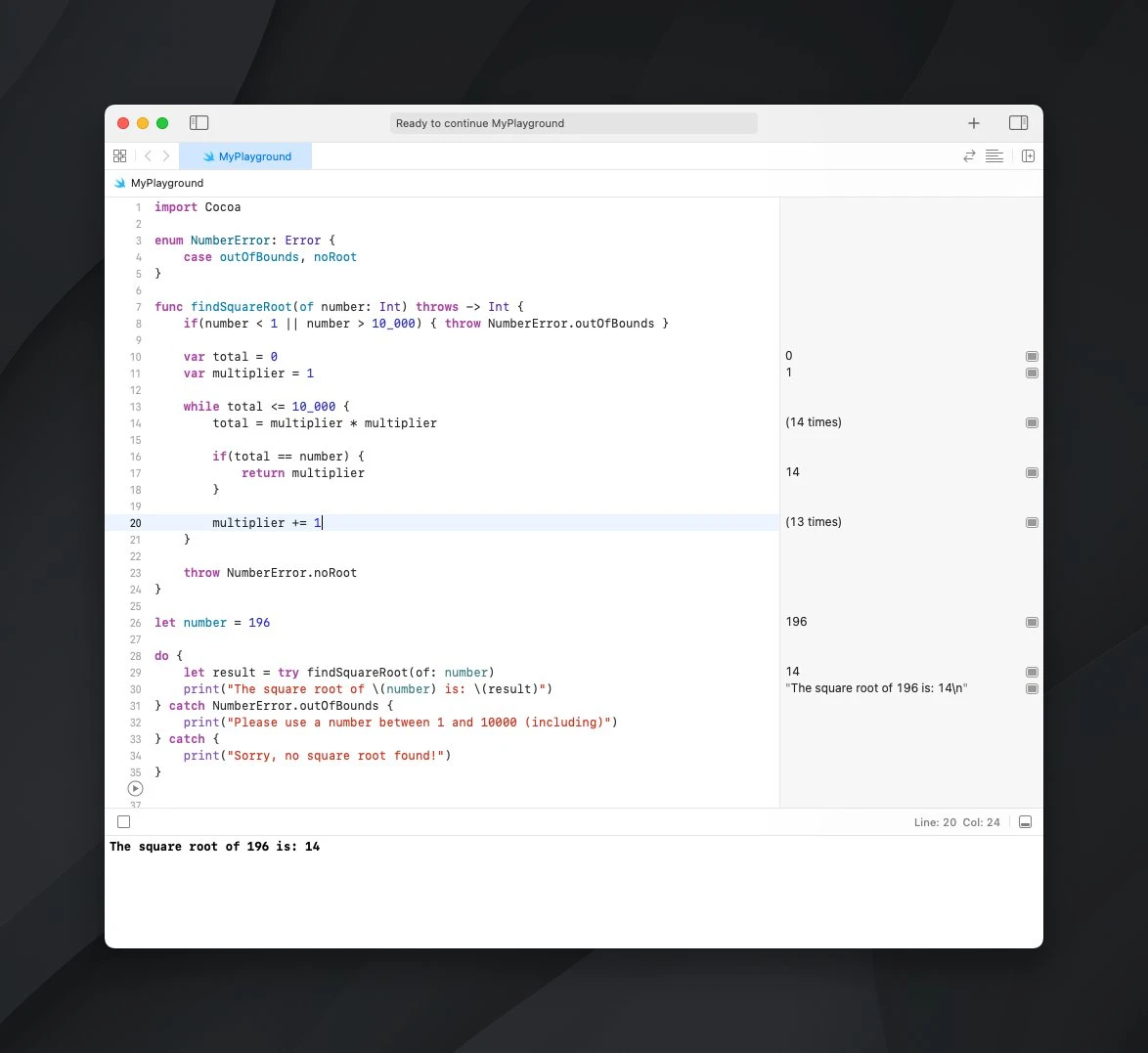Toggle inline result of the print output
This screenshot has height=1053, width=1148.
1032,689
